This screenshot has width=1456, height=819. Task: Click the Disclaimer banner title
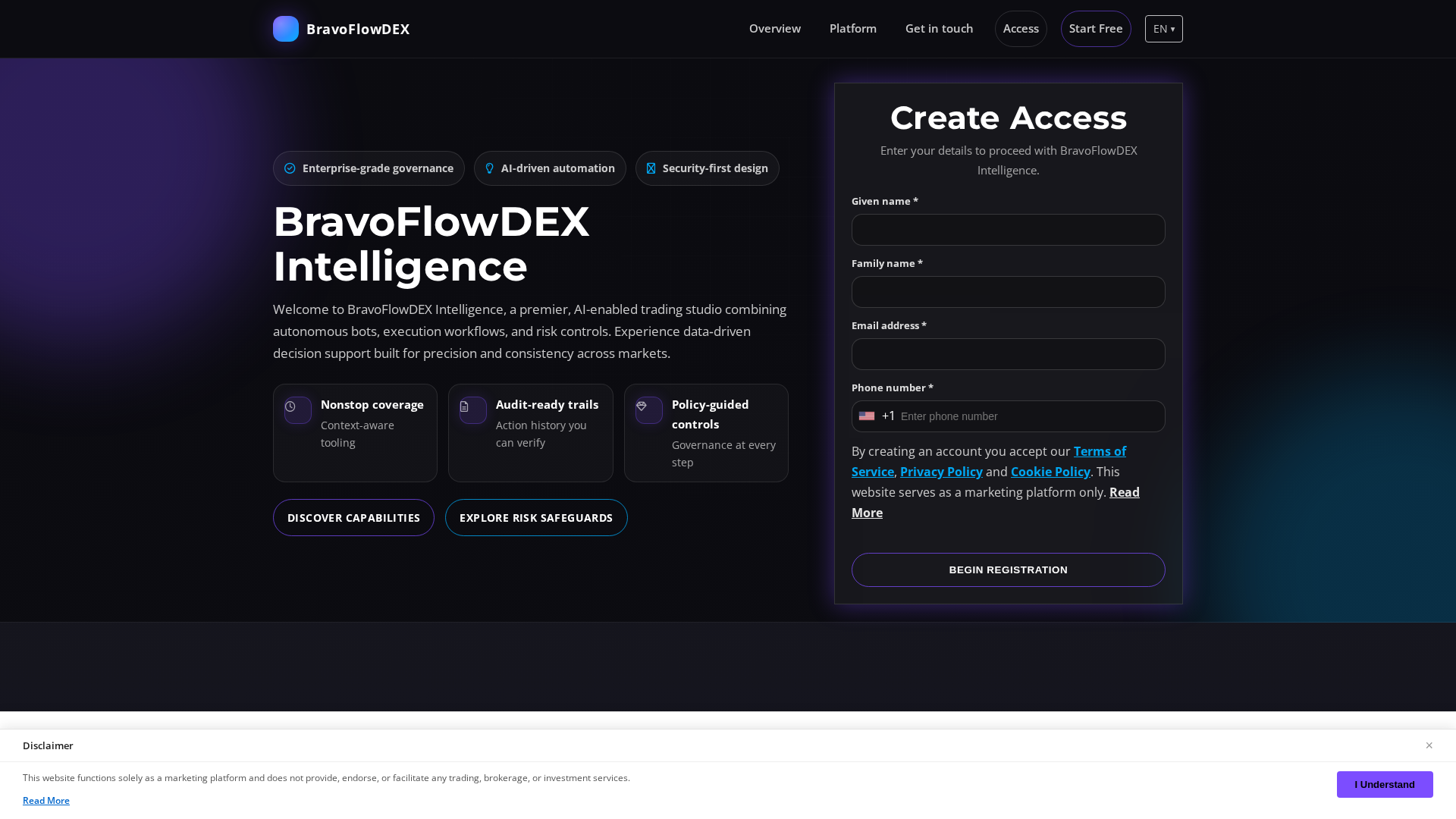point(48,745)
